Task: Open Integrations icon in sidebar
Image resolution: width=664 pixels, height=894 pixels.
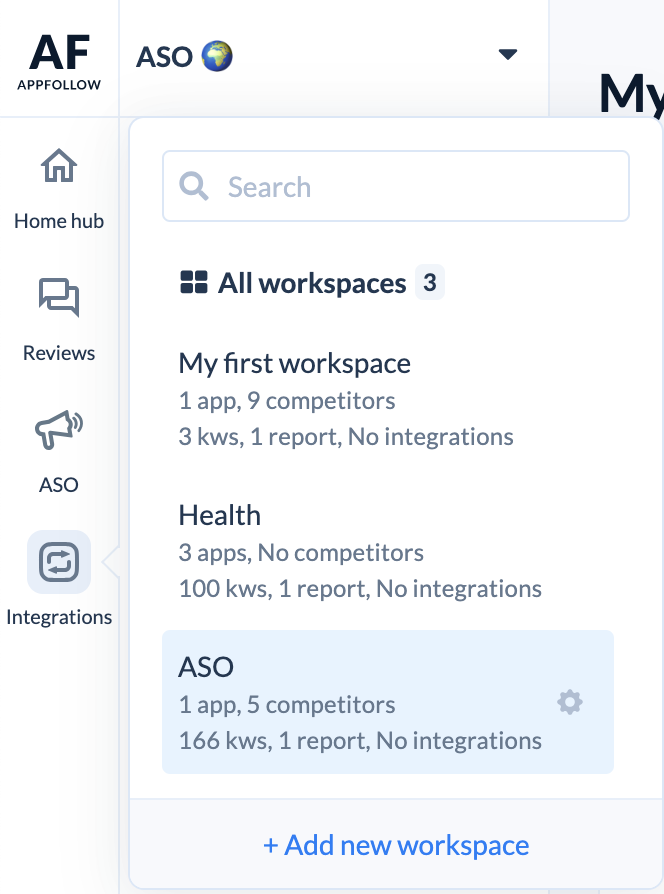Action: (x=59, y=562)
